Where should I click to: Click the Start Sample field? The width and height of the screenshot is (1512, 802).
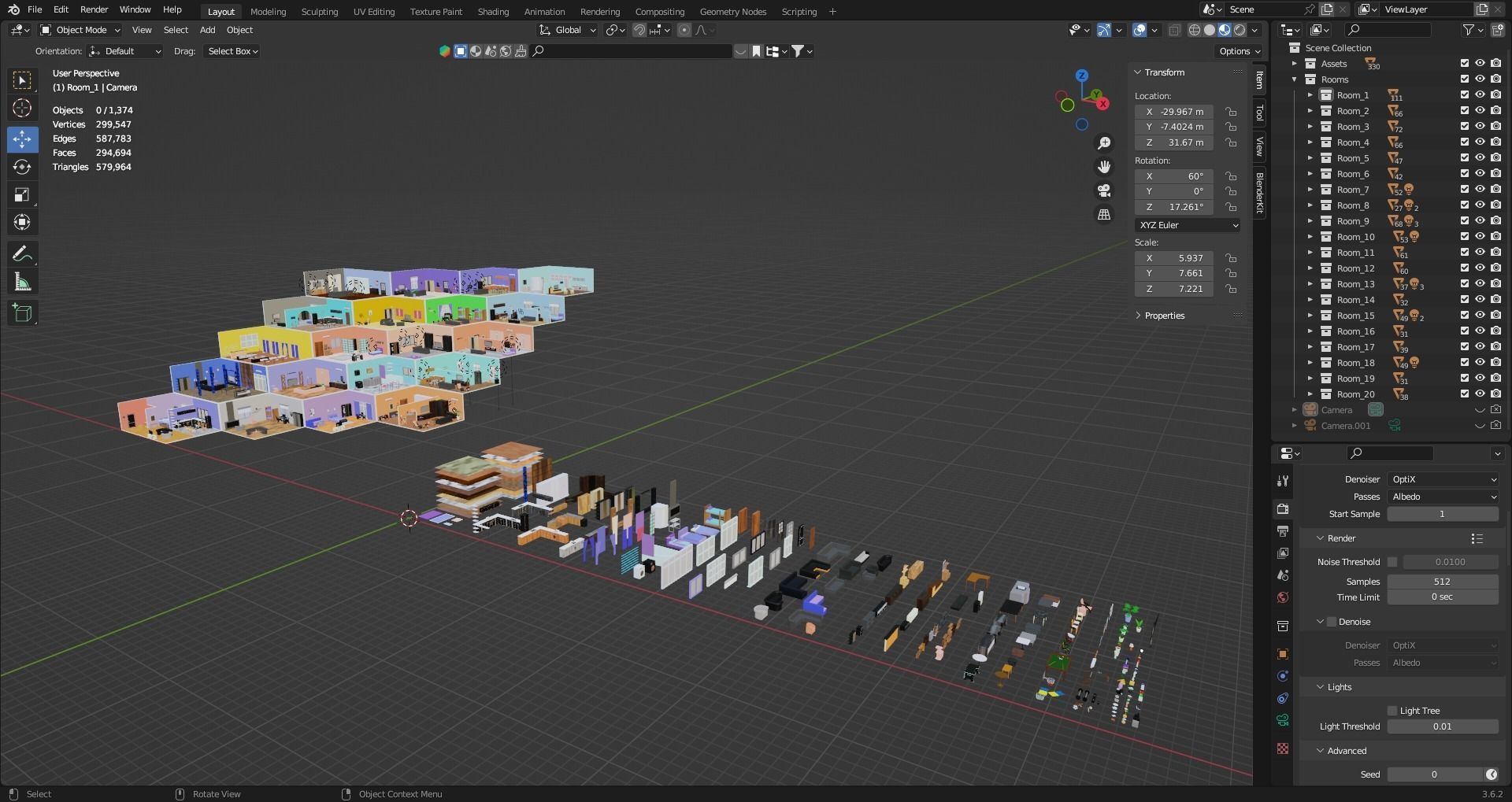(x=1443, y=514)
